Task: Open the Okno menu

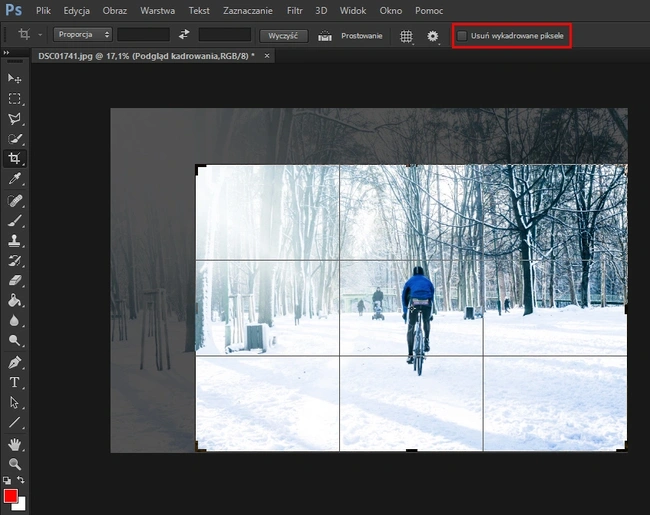Action: pyautogui.click(x=390, y=11)
